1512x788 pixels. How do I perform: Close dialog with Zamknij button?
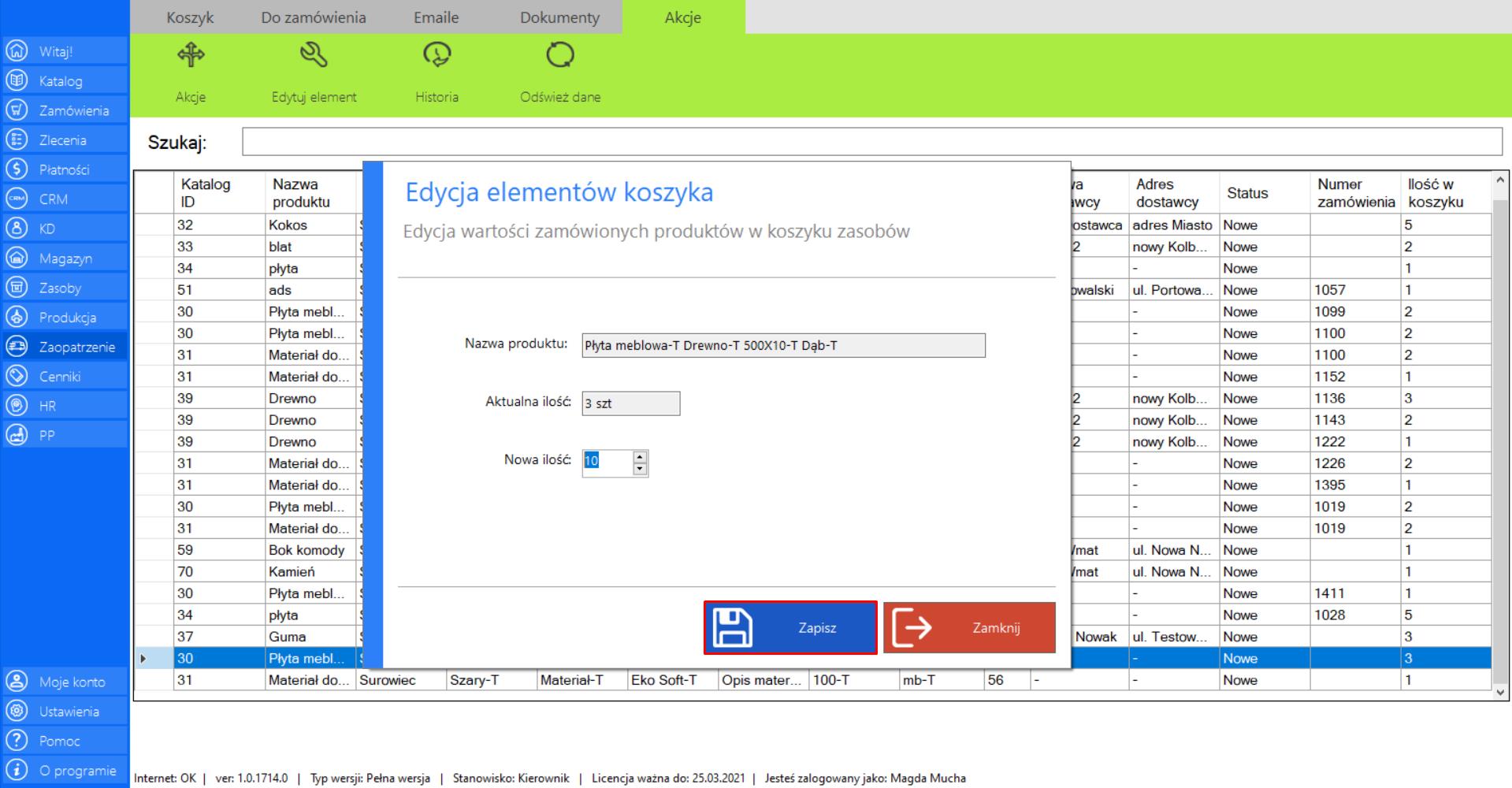point(969,628)
